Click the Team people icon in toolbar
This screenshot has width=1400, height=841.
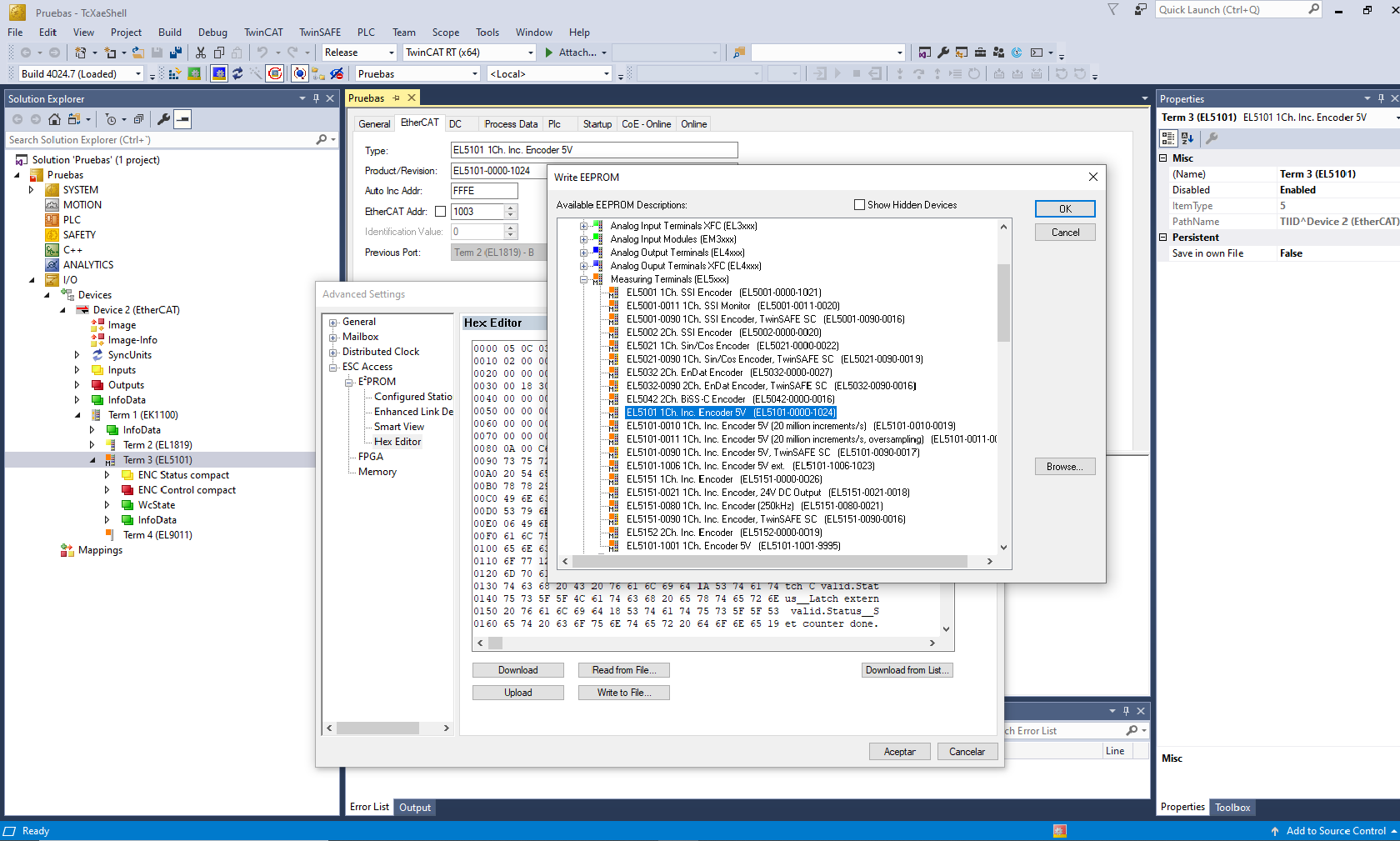[999, 53]
